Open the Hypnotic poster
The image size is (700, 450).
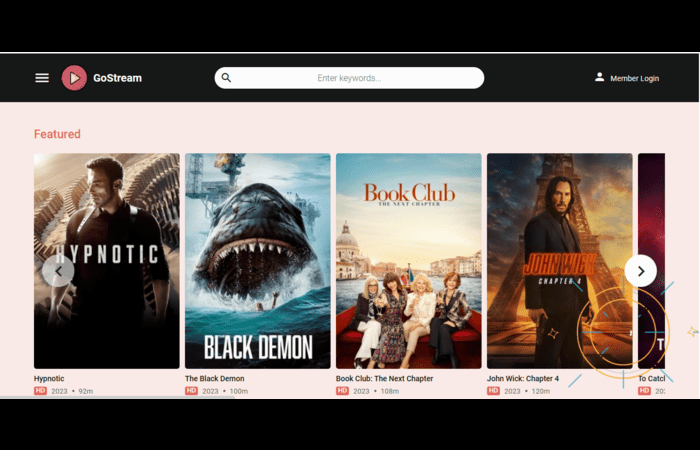pyautogui.click(x=107, y=261)
